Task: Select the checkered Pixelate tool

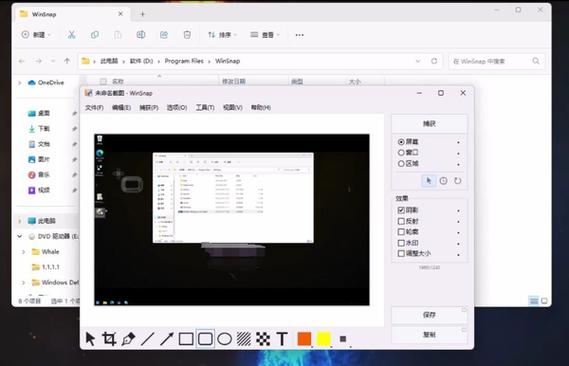Action: click(263, 339)
